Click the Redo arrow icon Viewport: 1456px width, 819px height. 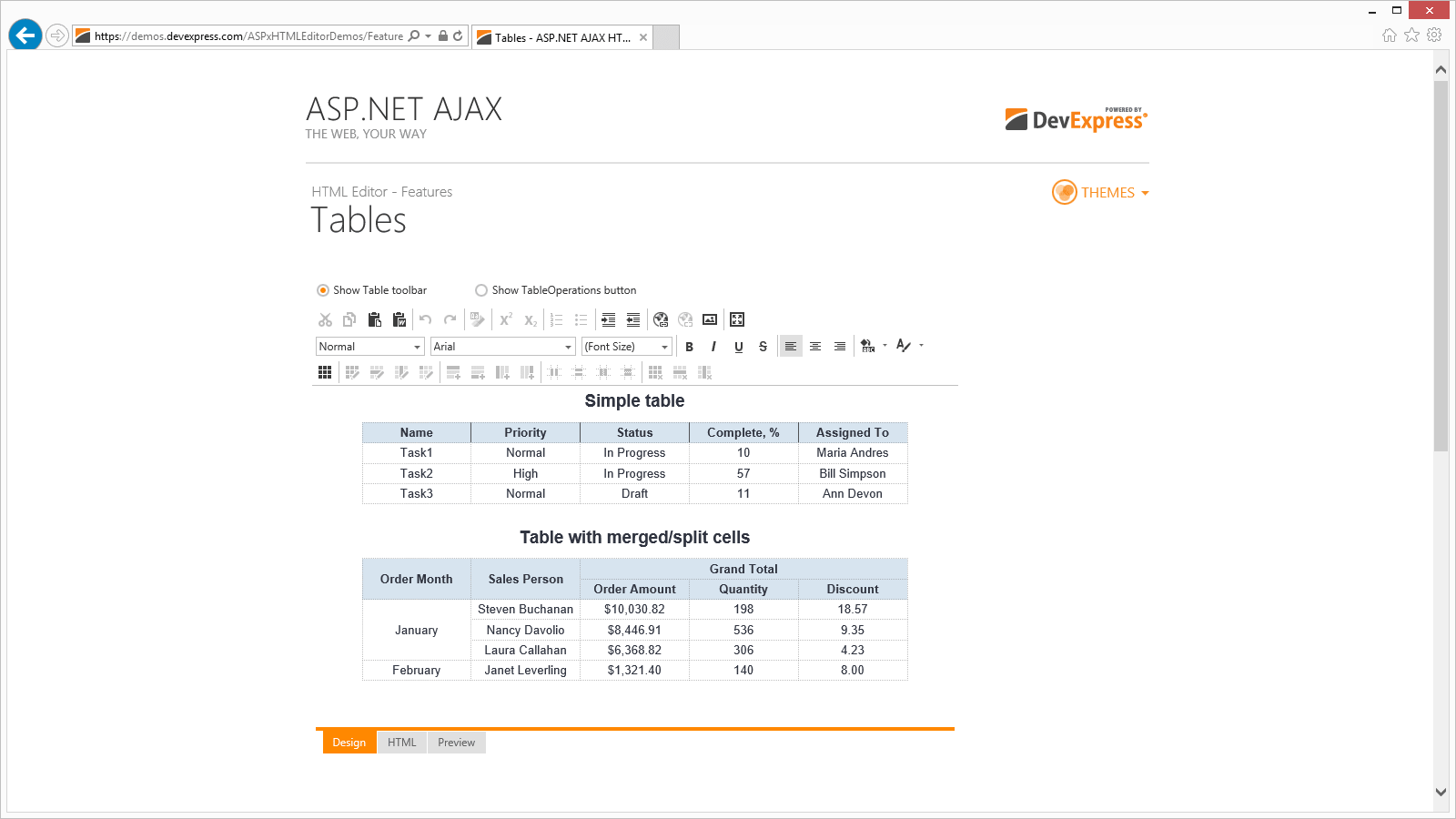tap(450, 319)
